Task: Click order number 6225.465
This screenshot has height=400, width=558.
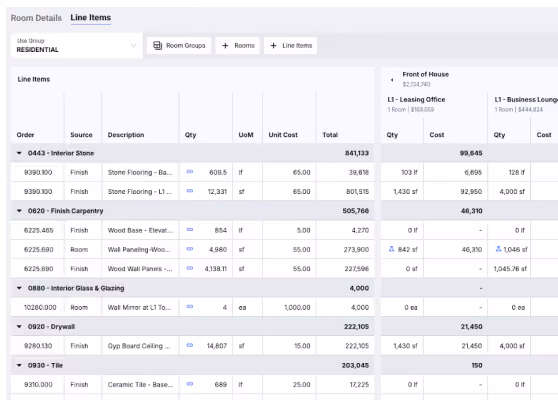Action: point(38,230)
